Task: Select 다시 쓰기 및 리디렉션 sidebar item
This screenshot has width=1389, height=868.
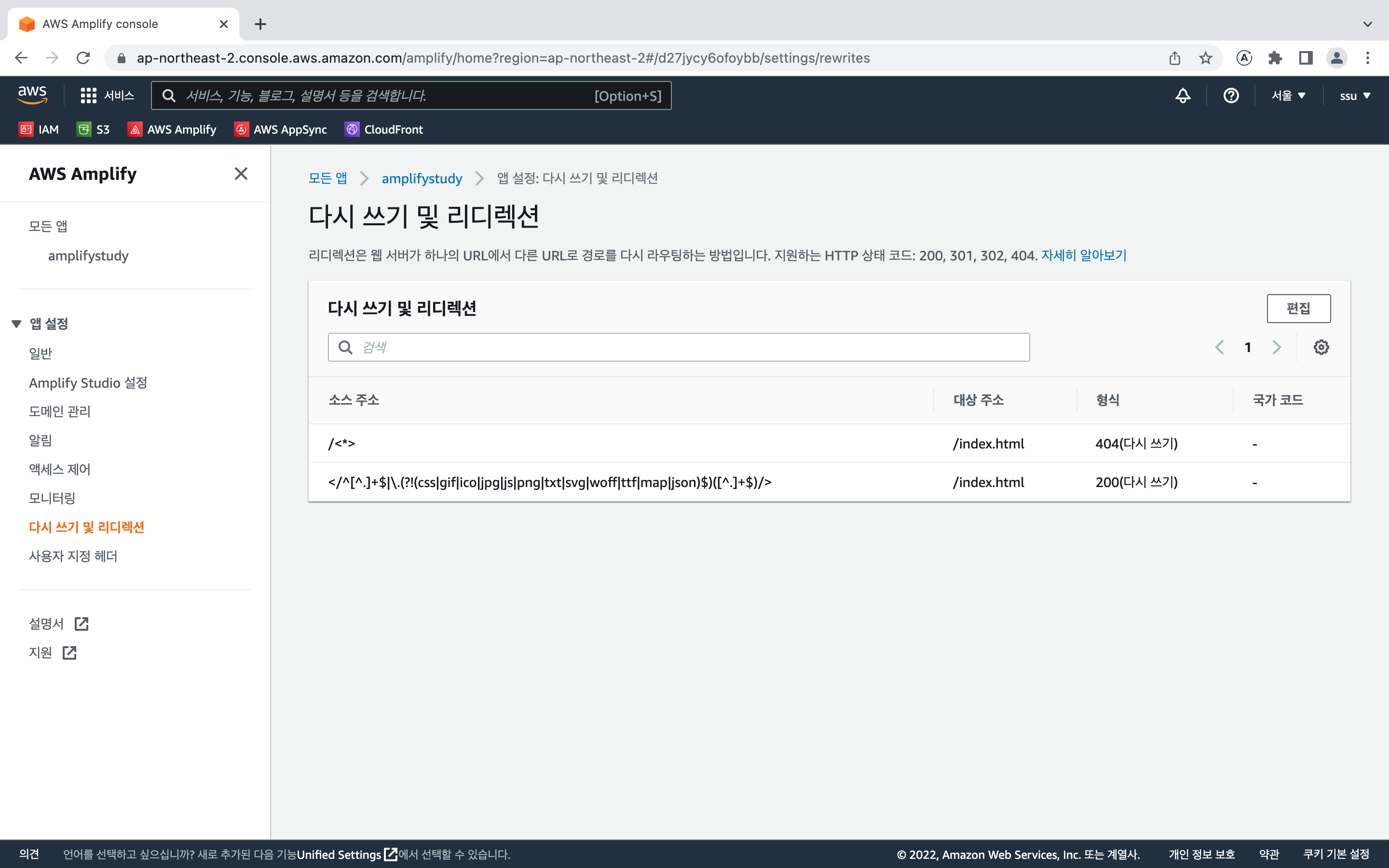Action: [87, 527]
